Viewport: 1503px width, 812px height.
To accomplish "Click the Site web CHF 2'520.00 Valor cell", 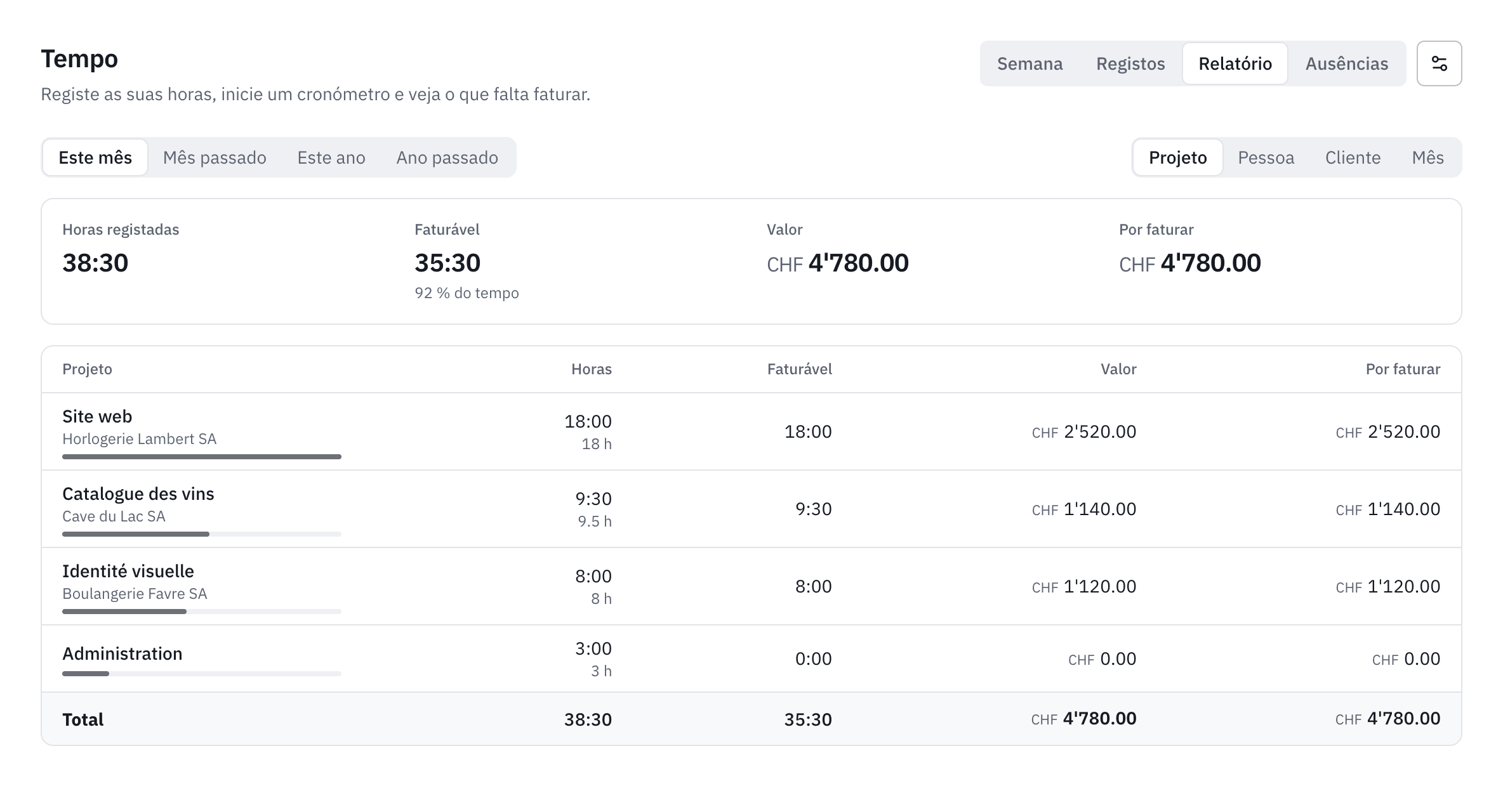I will [x=1084, y=431].
